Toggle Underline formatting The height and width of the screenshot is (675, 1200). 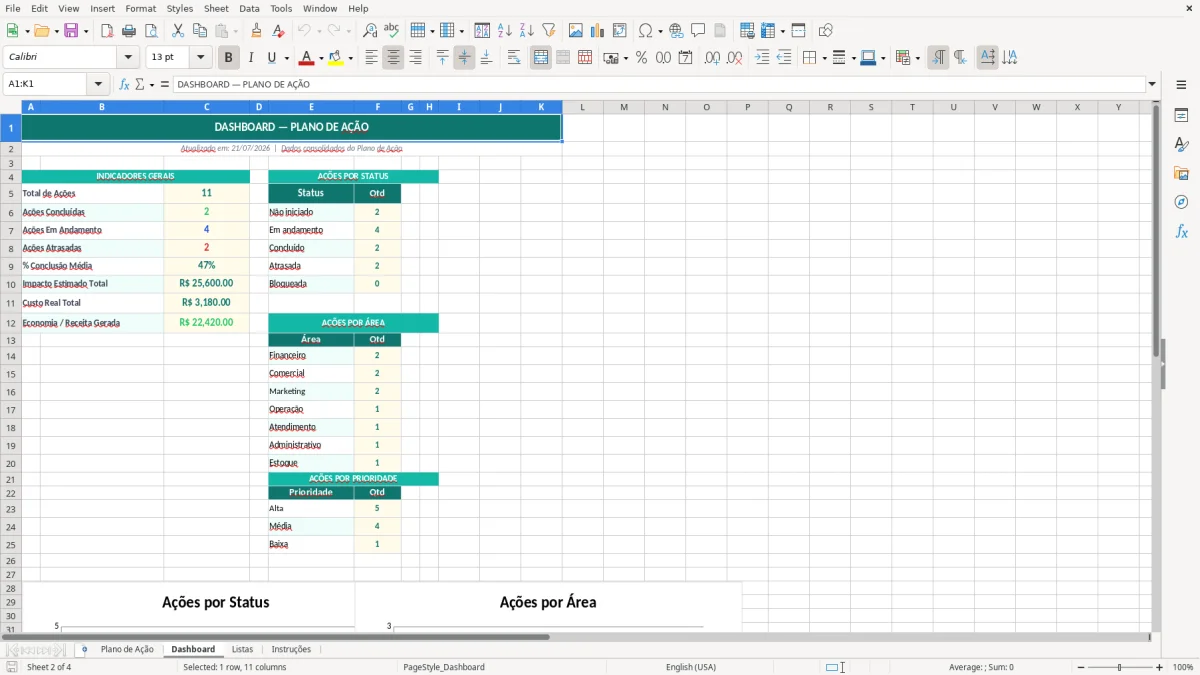point(271,58)
